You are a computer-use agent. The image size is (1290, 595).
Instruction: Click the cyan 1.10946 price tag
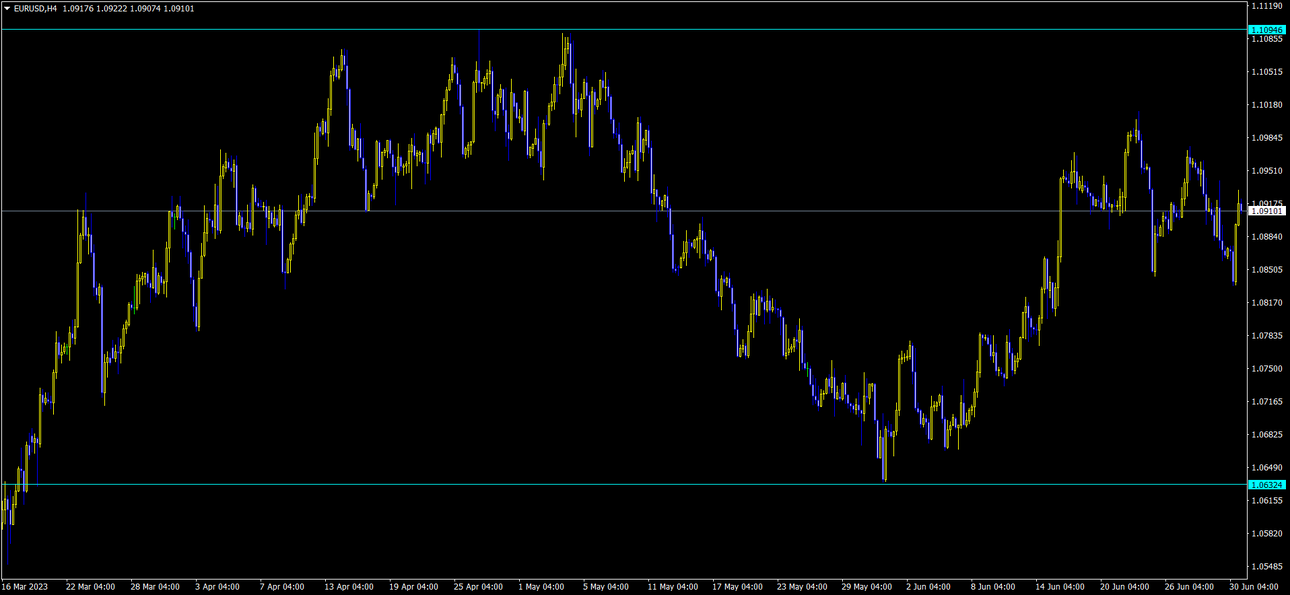click(x=1267, y=30)
